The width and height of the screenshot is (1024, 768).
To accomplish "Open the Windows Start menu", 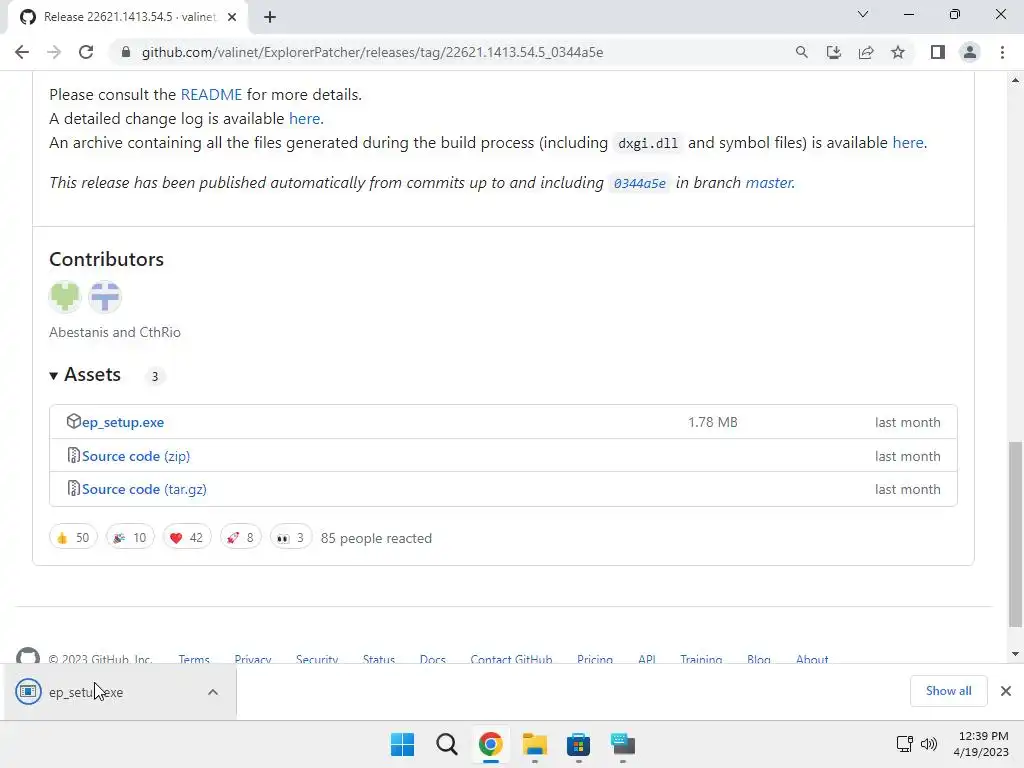I will click(x=402, y=744).
